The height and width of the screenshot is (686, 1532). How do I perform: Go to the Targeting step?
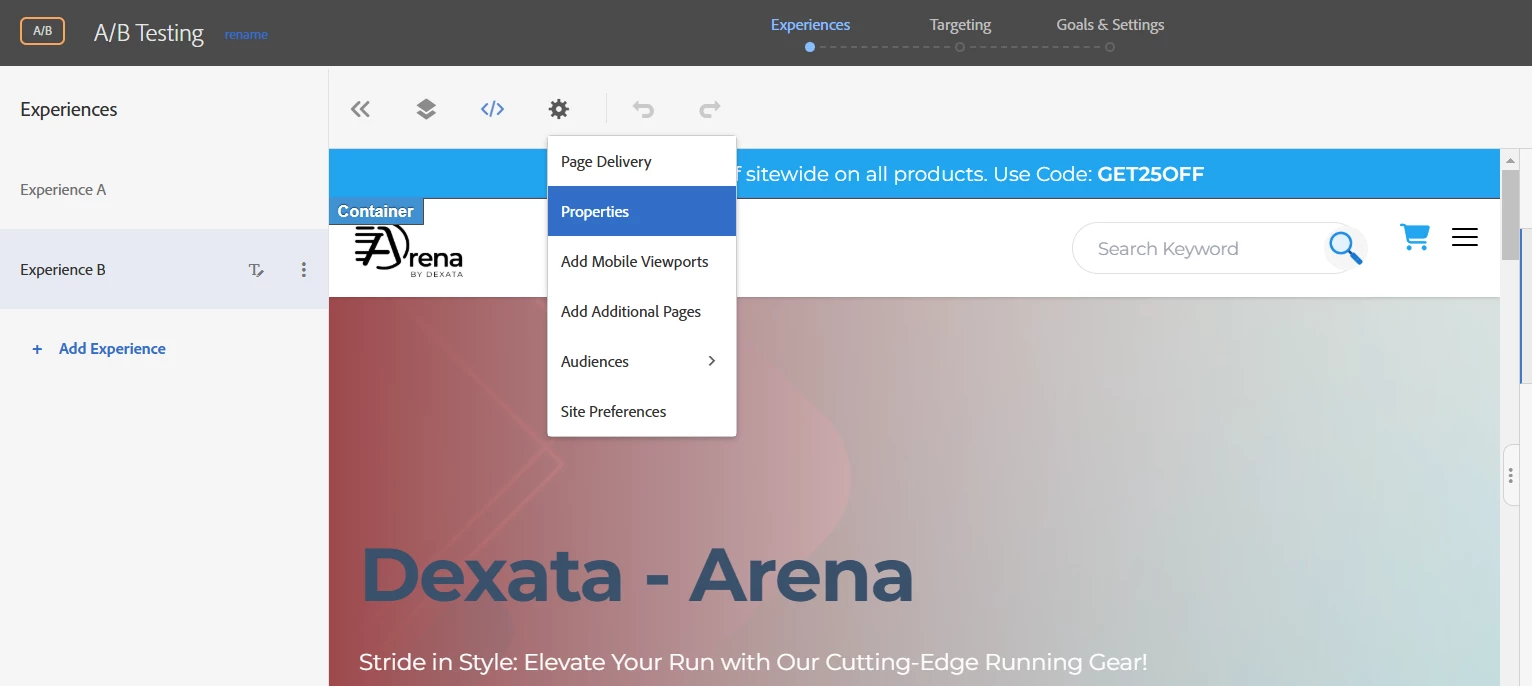coord(960,25)
